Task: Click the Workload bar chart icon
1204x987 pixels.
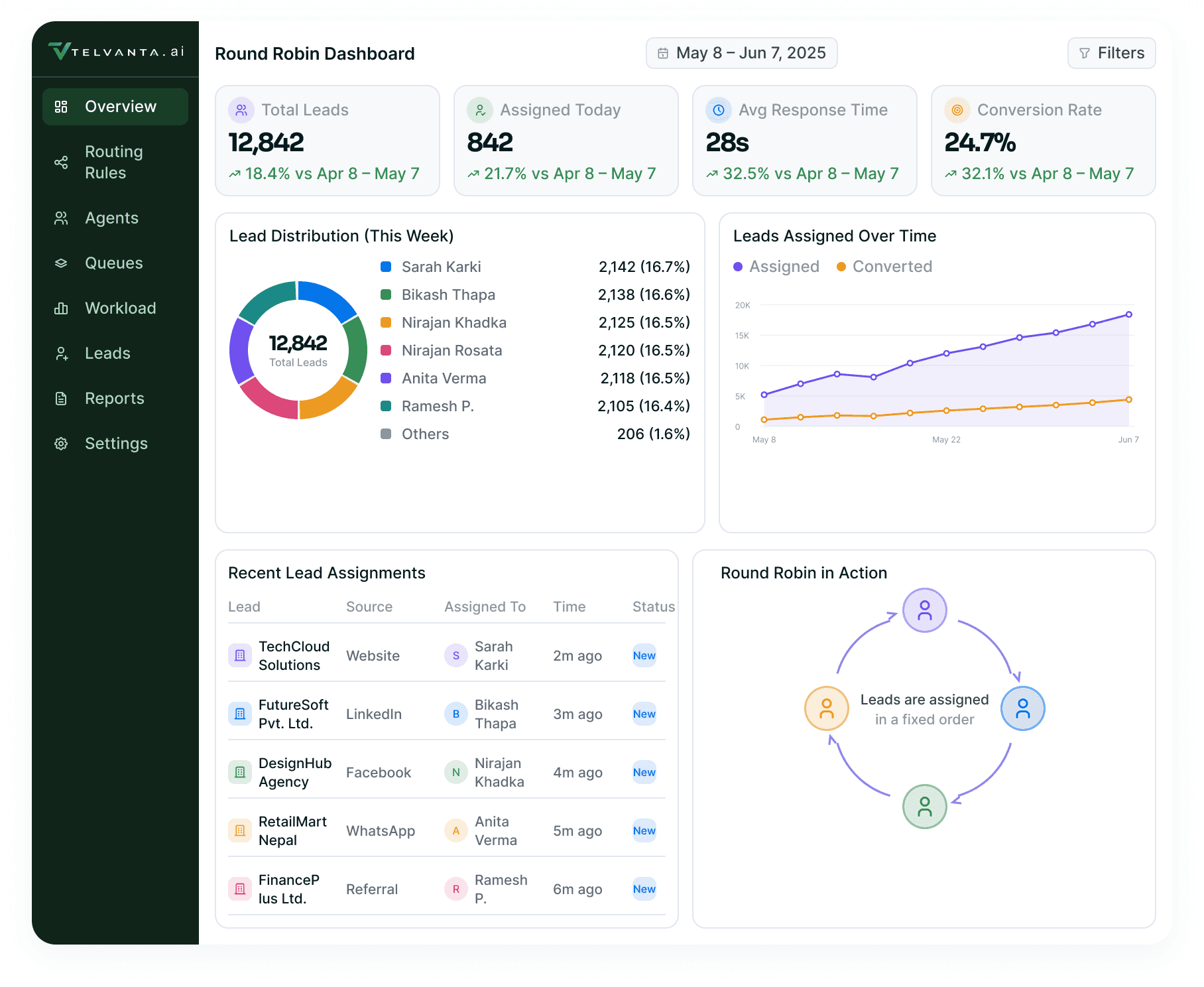Action: click(x=61, y=308)
